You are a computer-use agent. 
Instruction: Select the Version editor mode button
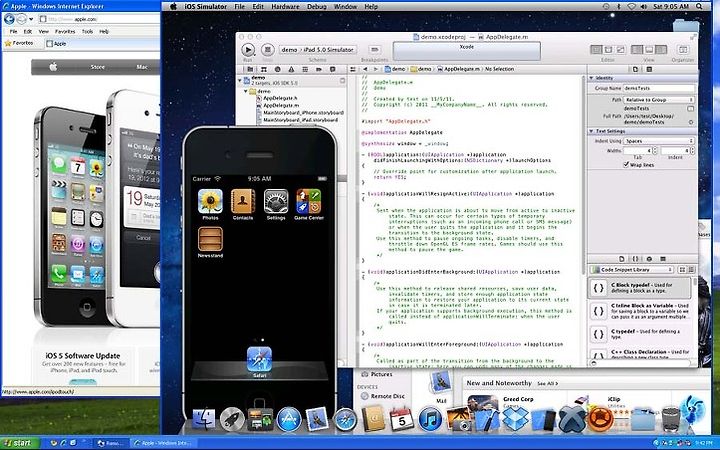pos(621,50)
